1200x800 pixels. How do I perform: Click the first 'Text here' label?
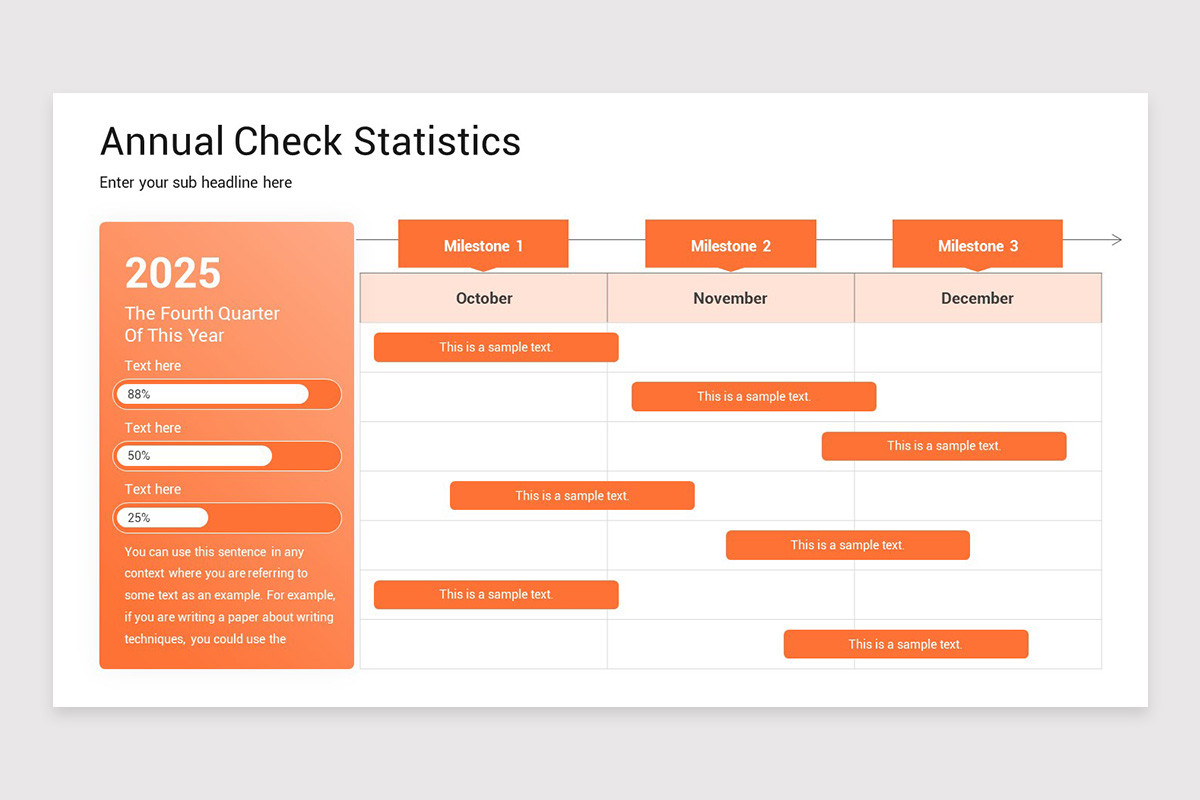pyautogui.click(x=152, y=365)
